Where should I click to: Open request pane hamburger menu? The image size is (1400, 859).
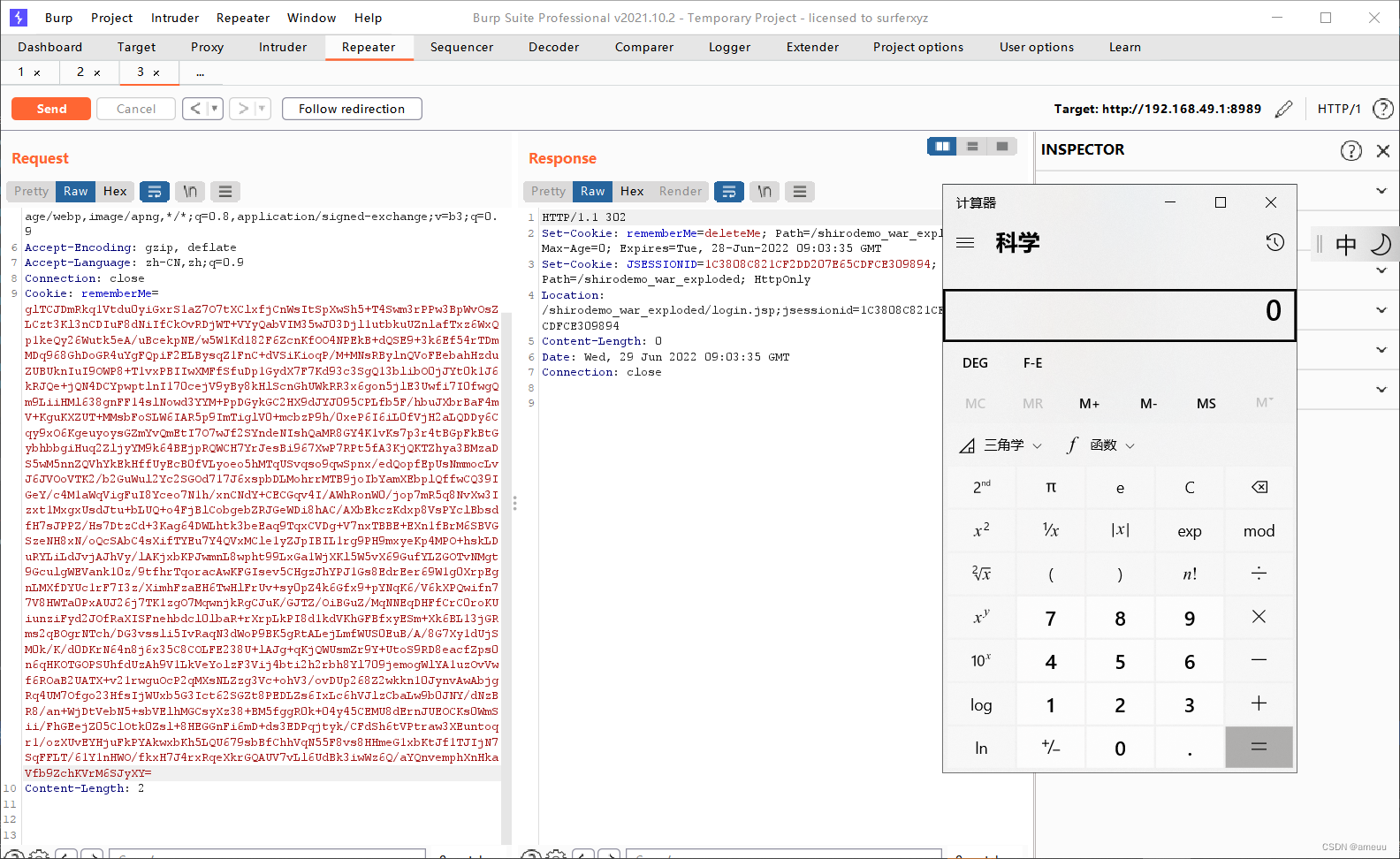[225, 191]
